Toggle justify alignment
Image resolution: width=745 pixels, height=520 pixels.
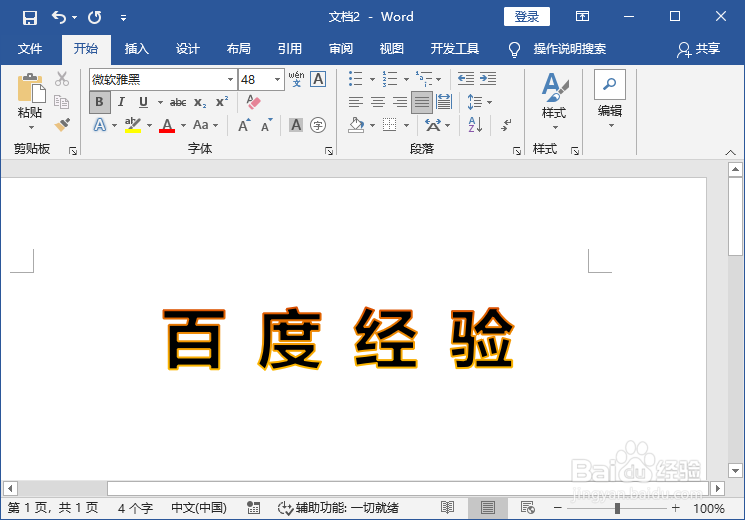coord(422,102)
